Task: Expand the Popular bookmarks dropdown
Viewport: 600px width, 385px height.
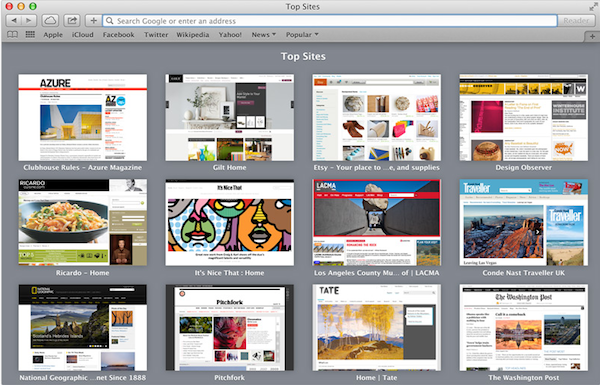Action: point(302,35)
